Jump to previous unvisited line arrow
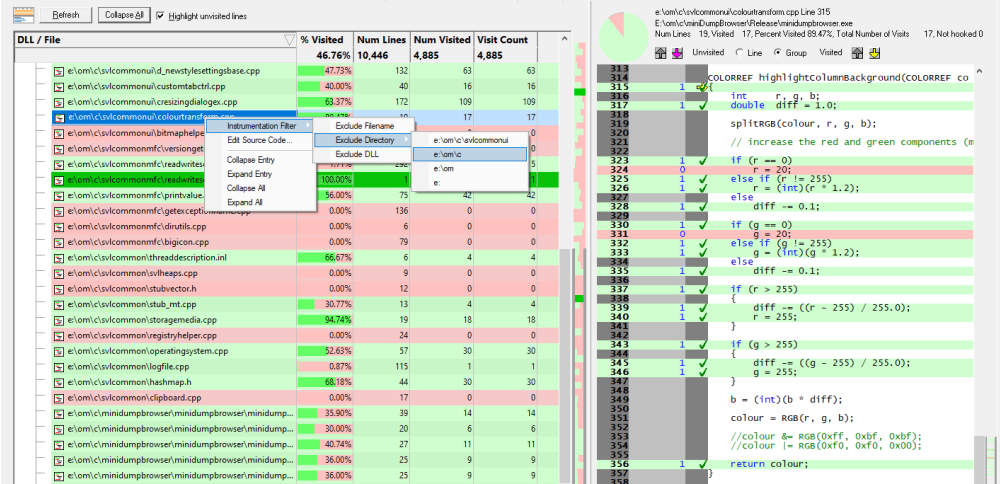The height and width of the screenshot is (484, 1000). click(x=661, y=53)
